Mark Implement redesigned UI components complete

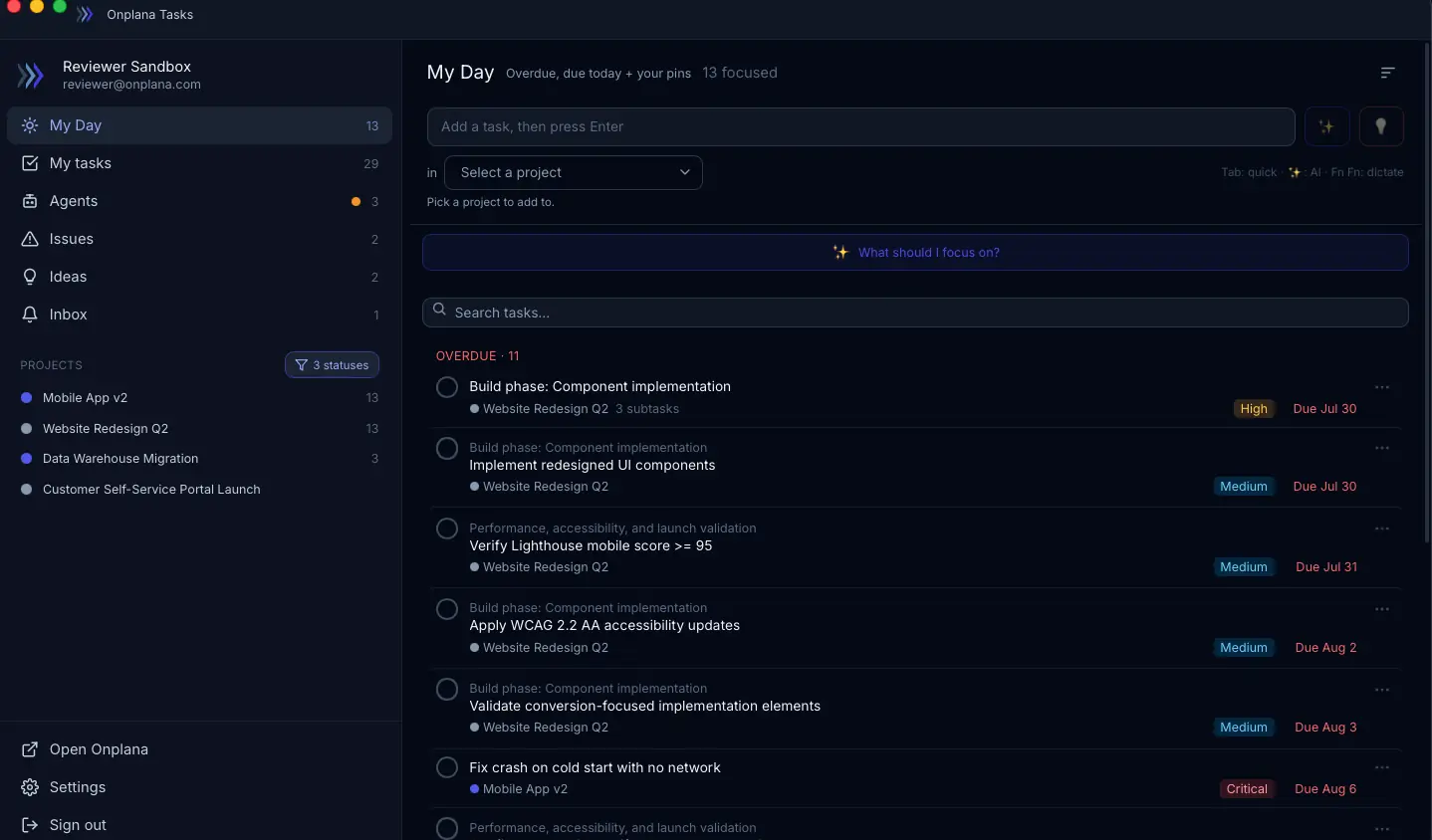point(447,448)
